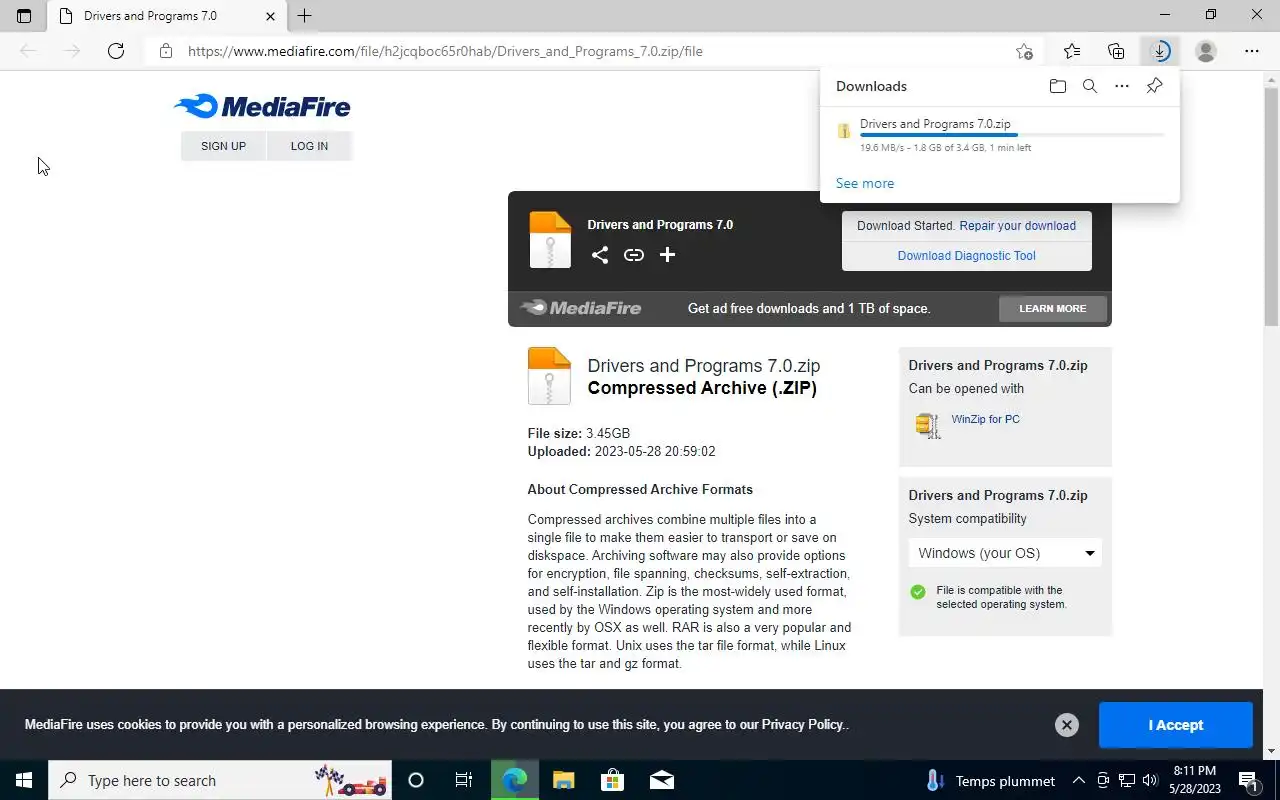Open Favorites star list icon
This screenshot has width=1280, height=800.
(1072, 51)
